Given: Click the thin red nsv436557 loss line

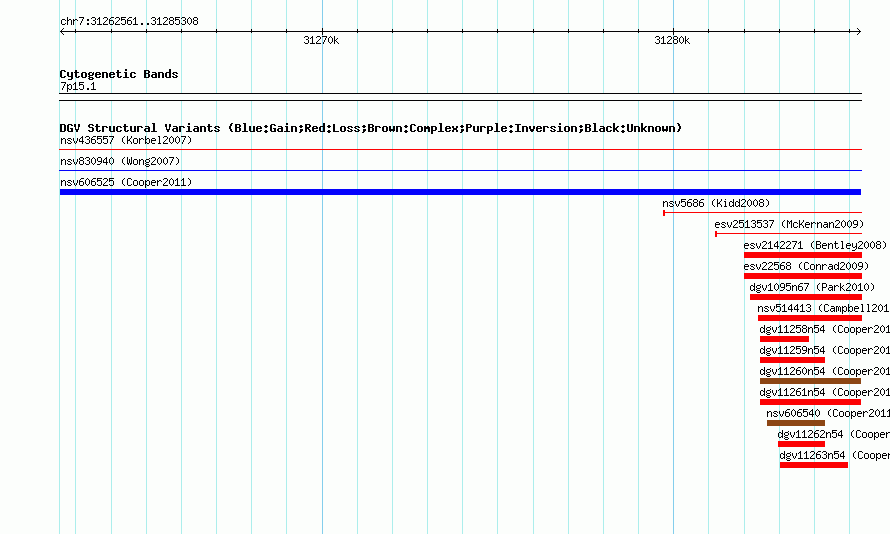Looking at the screenshot, I should click(460, 150).
